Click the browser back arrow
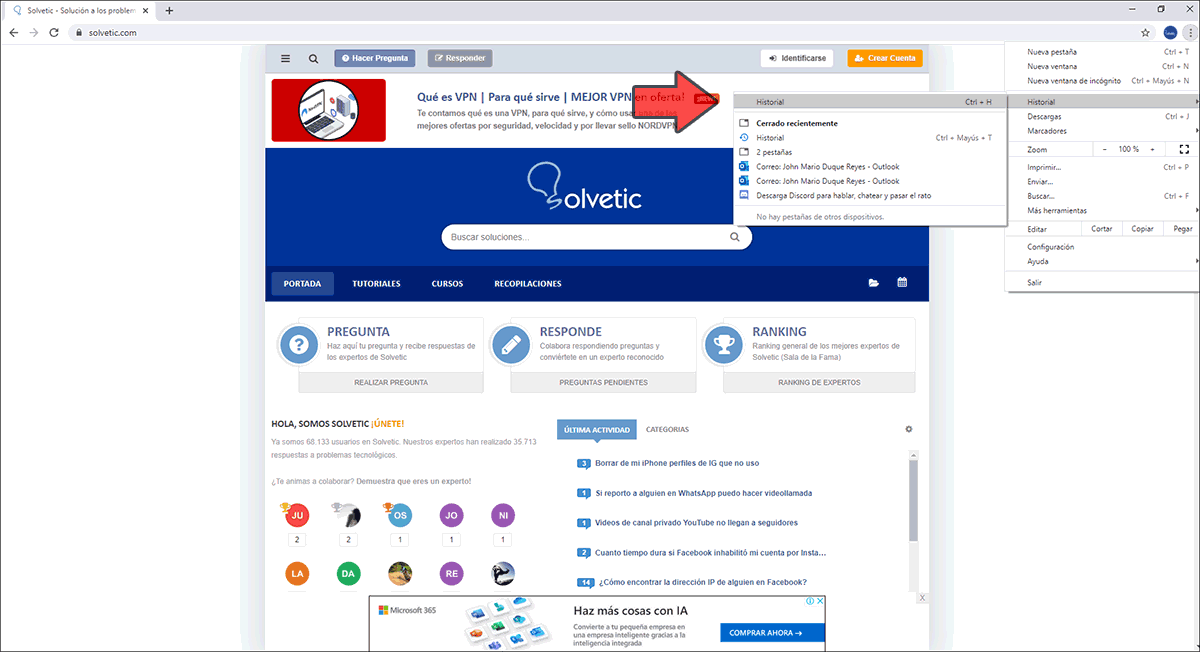Viewport: 1200px width, 652px height. (x=13, y=32)
